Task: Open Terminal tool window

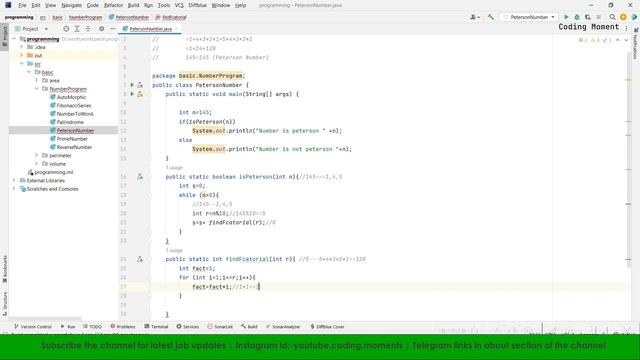Action: 156,327
